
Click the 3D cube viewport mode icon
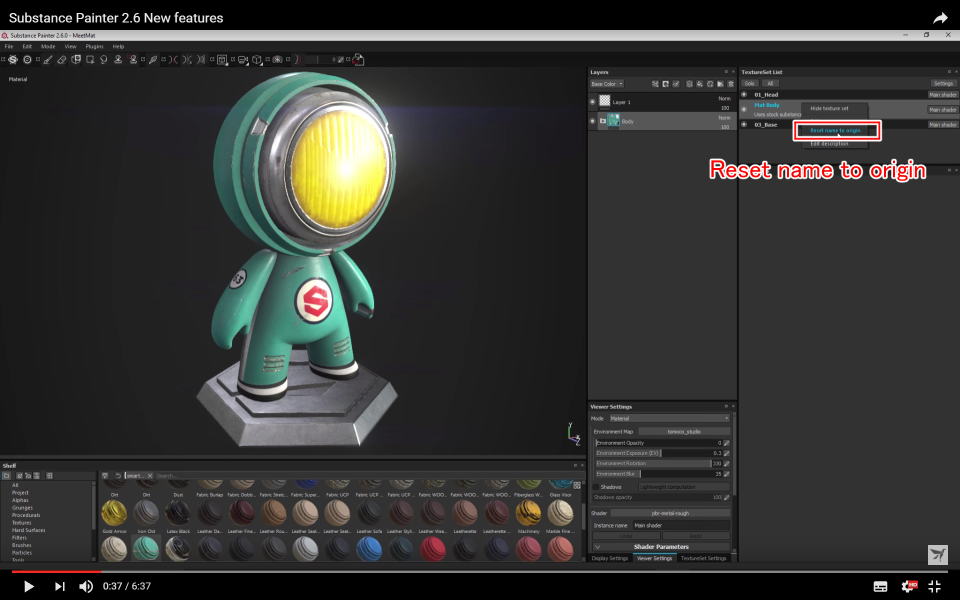tap(257, 59)
